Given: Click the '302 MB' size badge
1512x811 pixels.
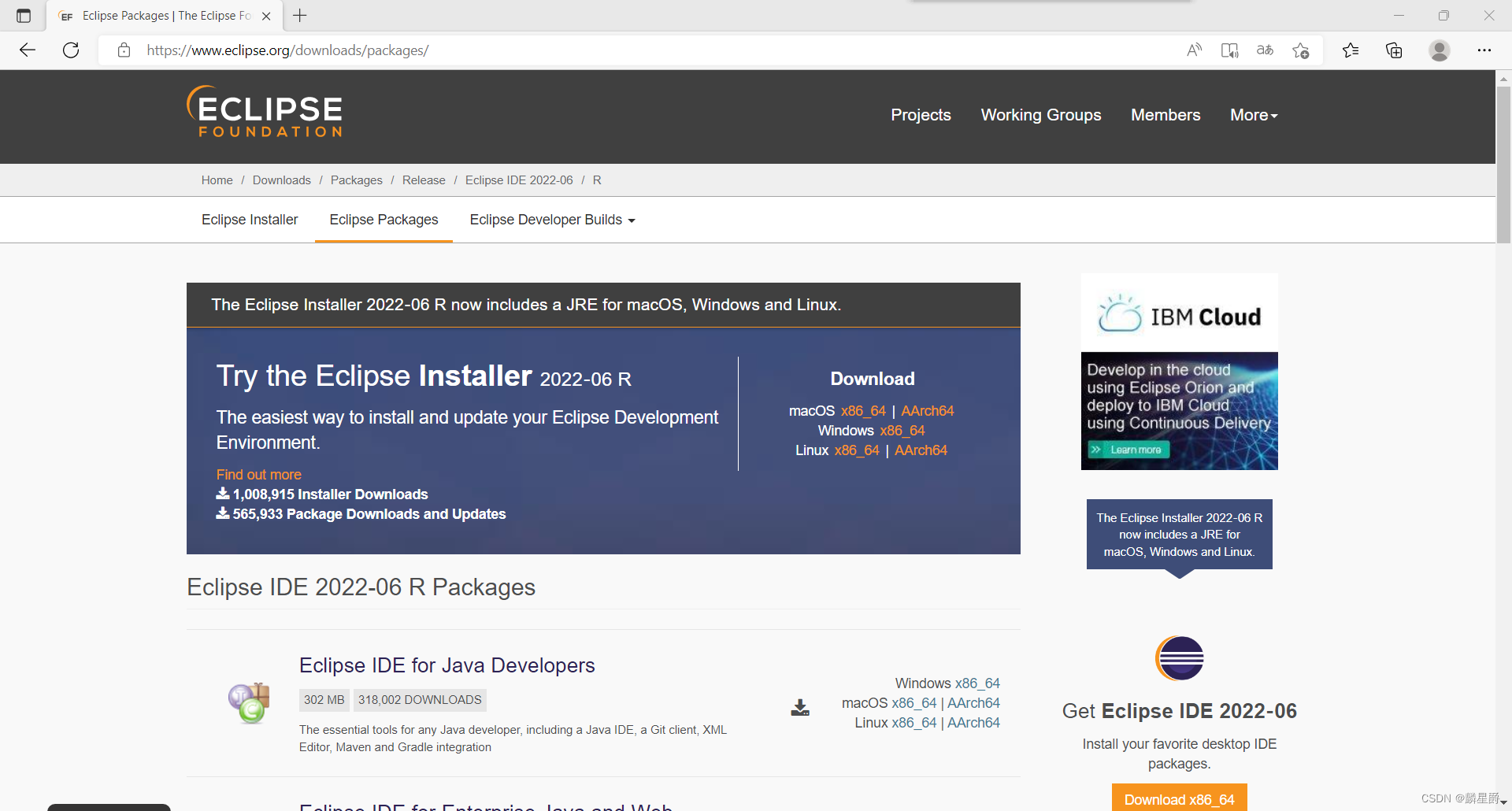Looking at the screenshot, I should pyautogui.click(x=324, y=700).
